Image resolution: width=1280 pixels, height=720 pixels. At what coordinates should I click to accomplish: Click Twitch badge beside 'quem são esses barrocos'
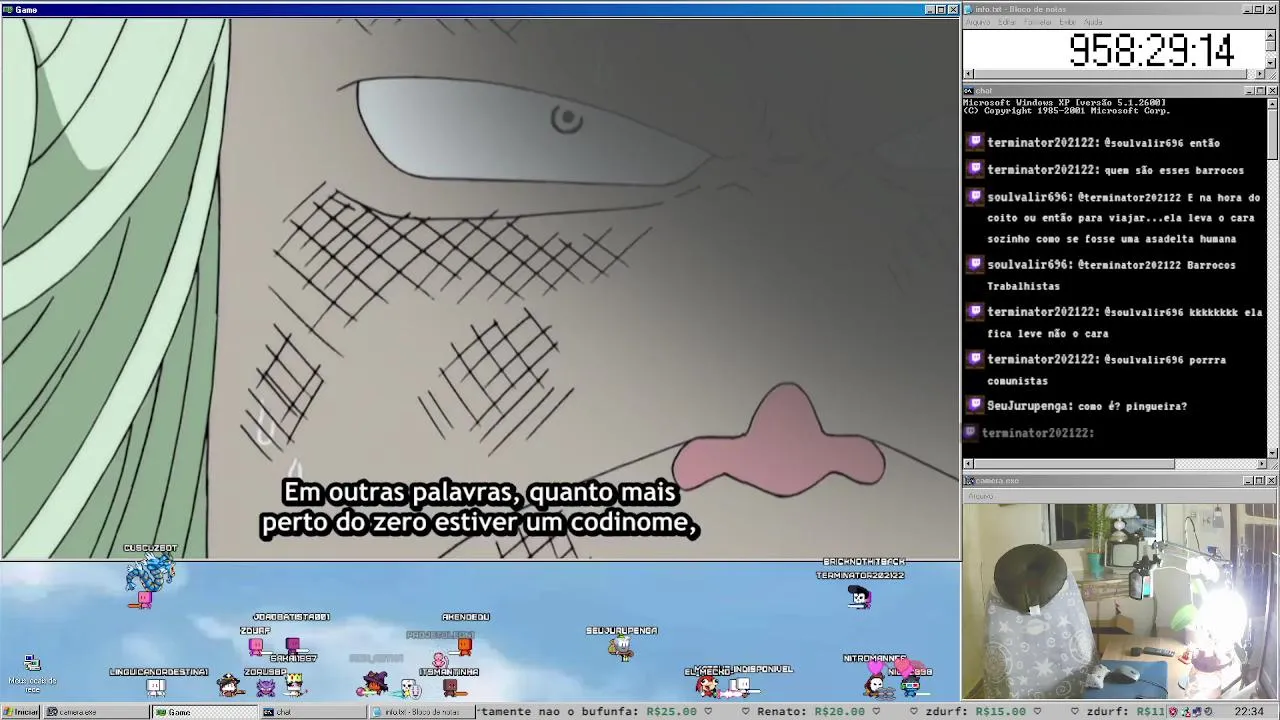[x=975, y=170]
